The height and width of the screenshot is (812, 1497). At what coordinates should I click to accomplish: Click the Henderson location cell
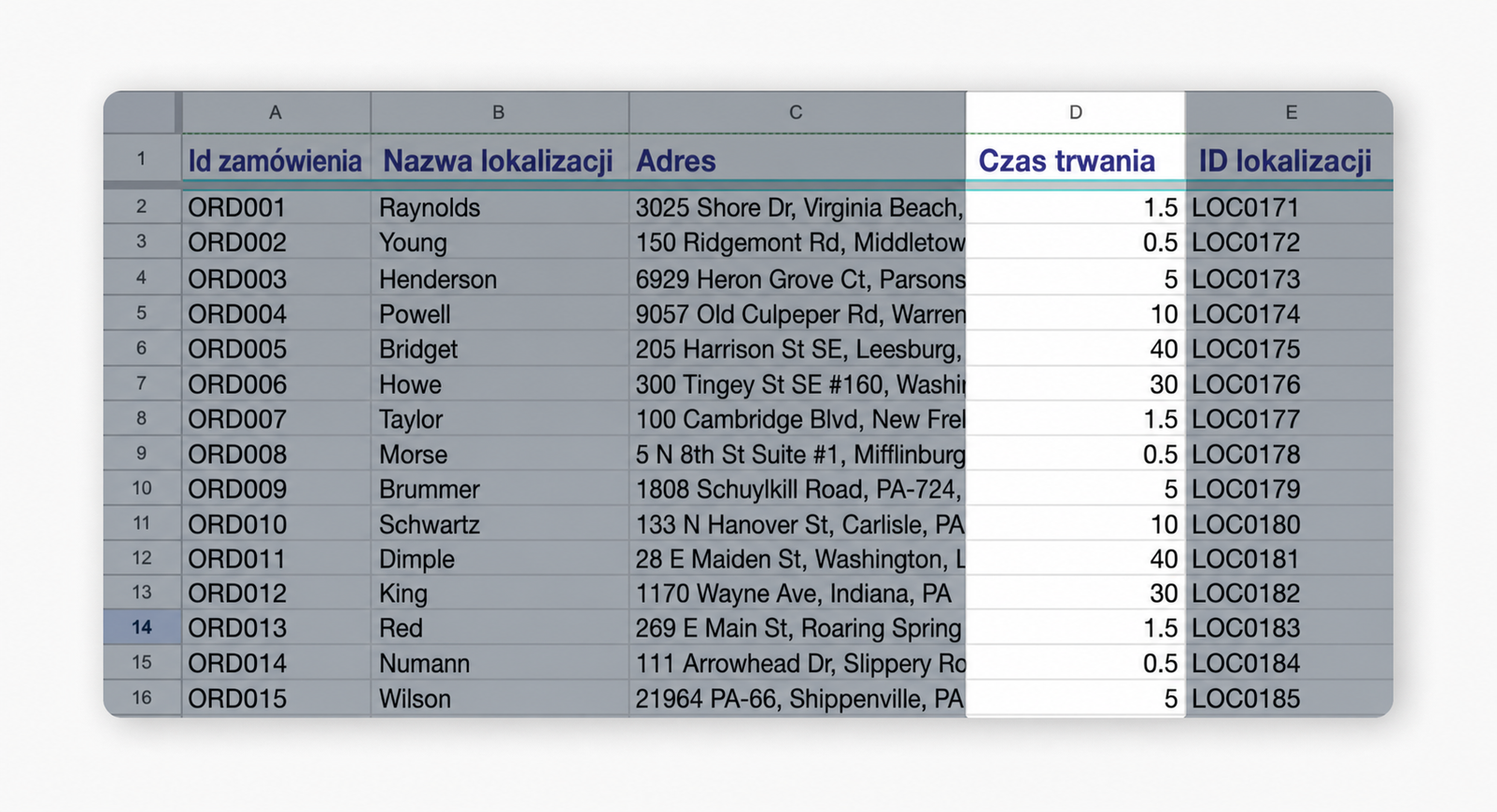tap(499, 278)
